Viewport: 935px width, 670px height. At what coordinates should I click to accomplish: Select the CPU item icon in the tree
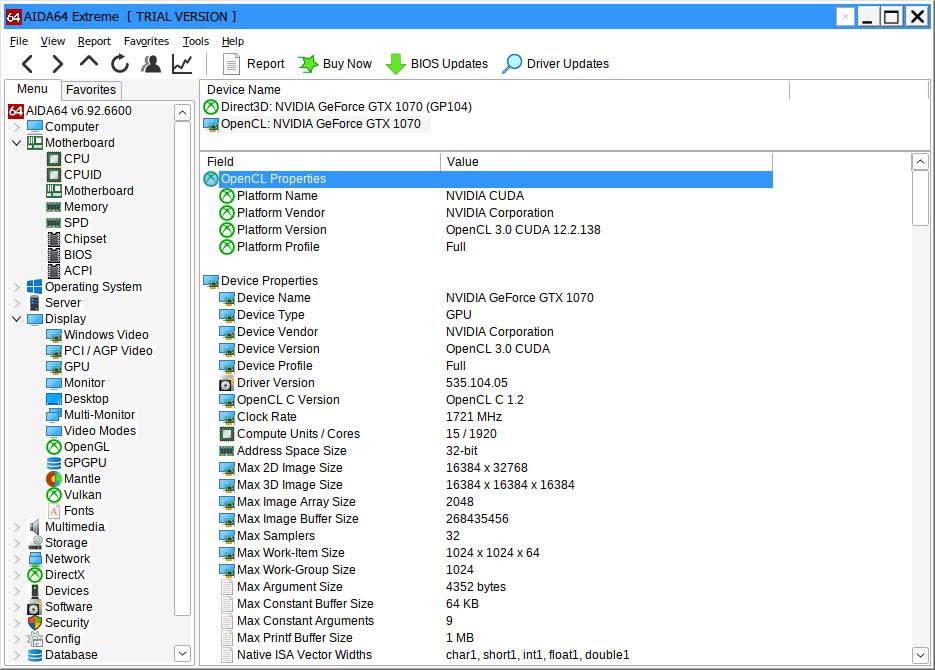(x=54, y=159)
